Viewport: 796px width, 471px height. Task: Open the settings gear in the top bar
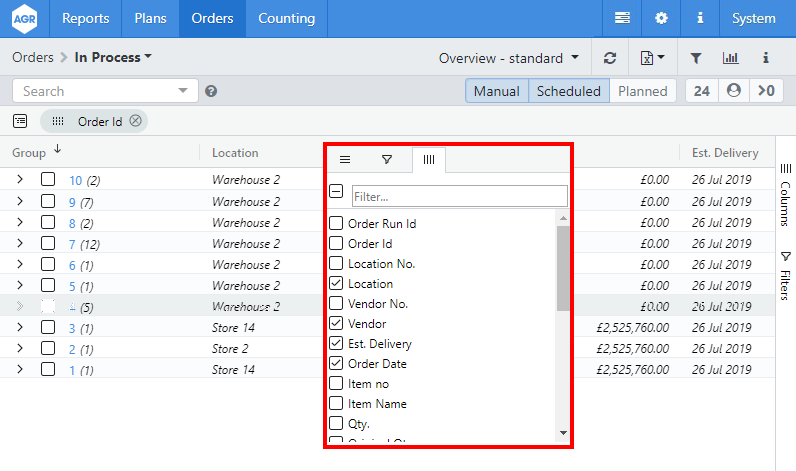[661, 18]
